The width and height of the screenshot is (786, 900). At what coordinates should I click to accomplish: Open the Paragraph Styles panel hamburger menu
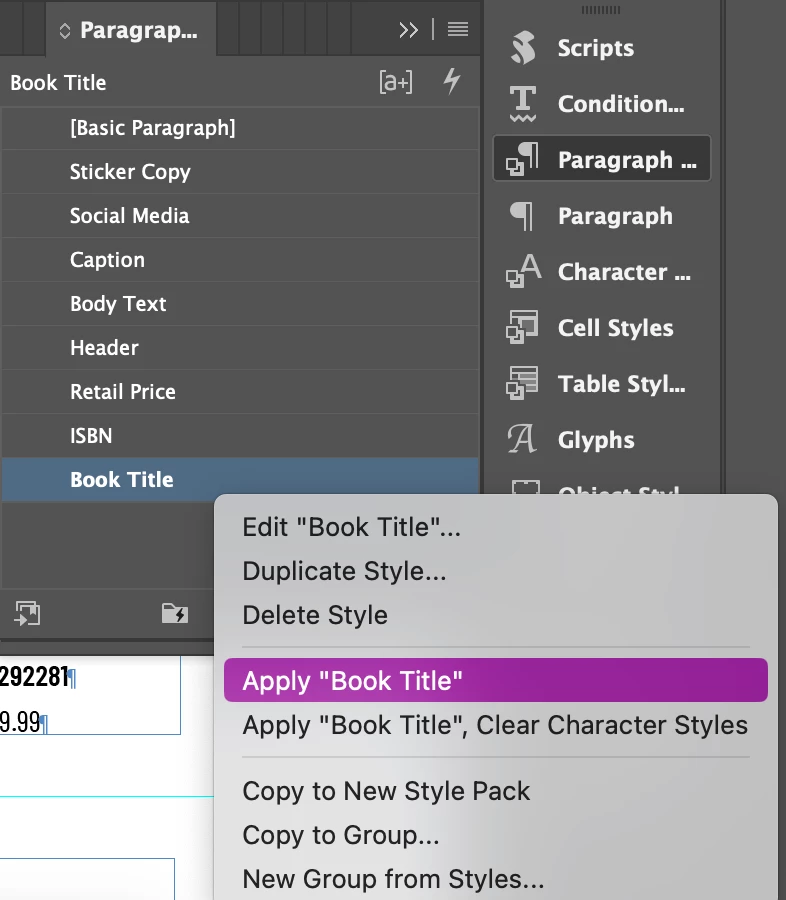point(458,29)
